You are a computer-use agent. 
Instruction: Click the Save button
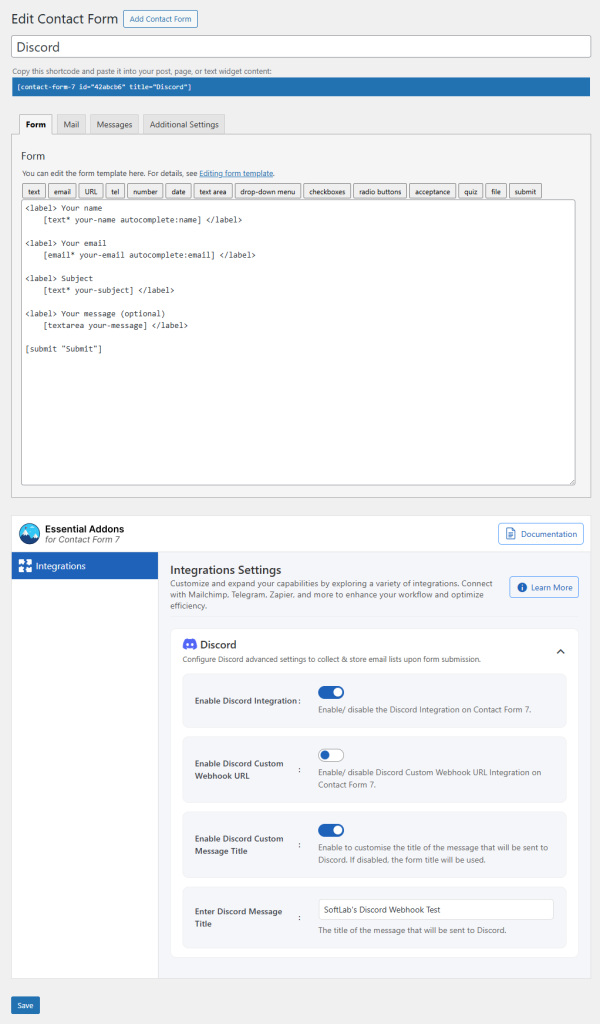25,1005
